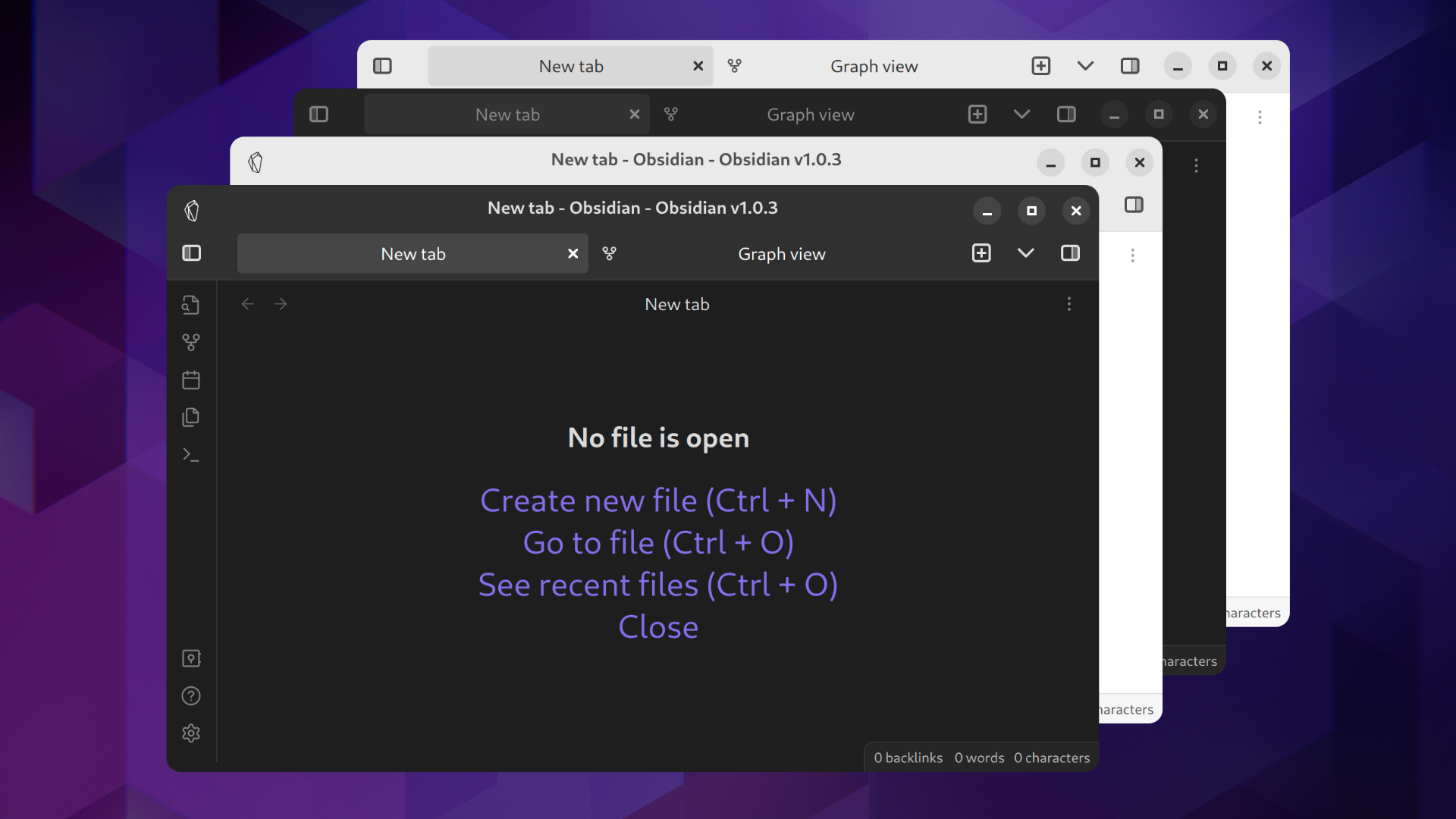Open another vault from the ribbon
This screenshot has width=1456, height=819.
(190, 658)
